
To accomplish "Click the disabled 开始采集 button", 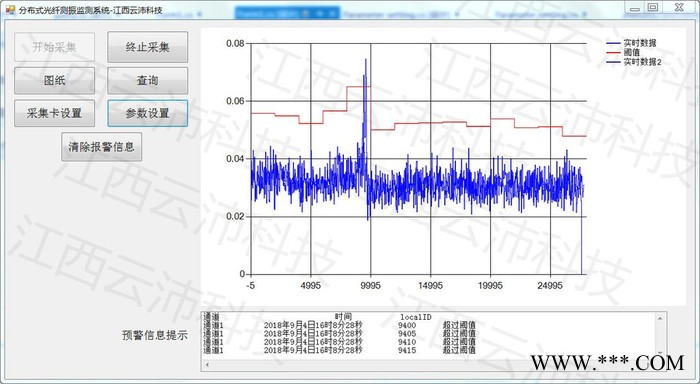I will 54,47.
